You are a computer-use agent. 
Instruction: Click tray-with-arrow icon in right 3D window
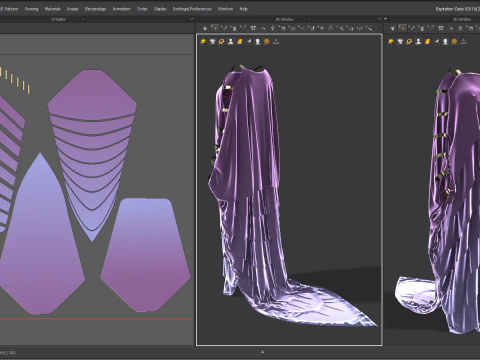463,42
